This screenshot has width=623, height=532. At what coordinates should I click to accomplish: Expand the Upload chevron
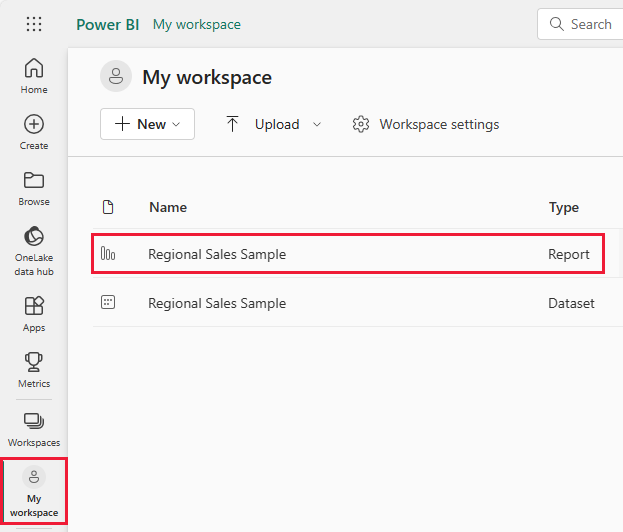tap(317, 124)
